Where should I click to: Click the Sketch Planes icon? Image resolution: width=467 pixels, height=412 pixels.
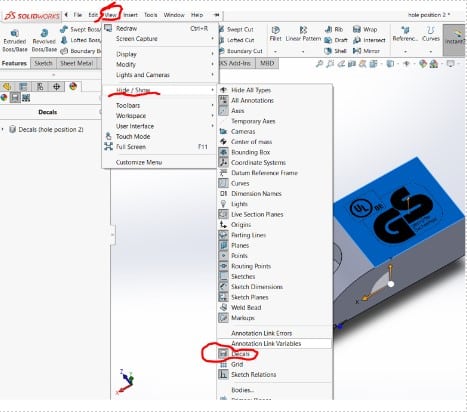pos(223,297)
